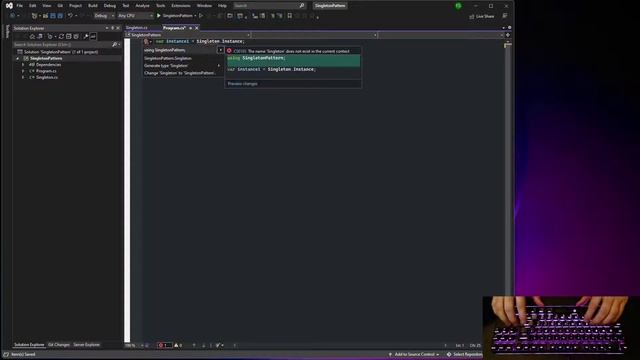Screen dimensions: 640x360
Task: Toggle auto hide pin on Solution Explorer
Action: coord(113,28)
